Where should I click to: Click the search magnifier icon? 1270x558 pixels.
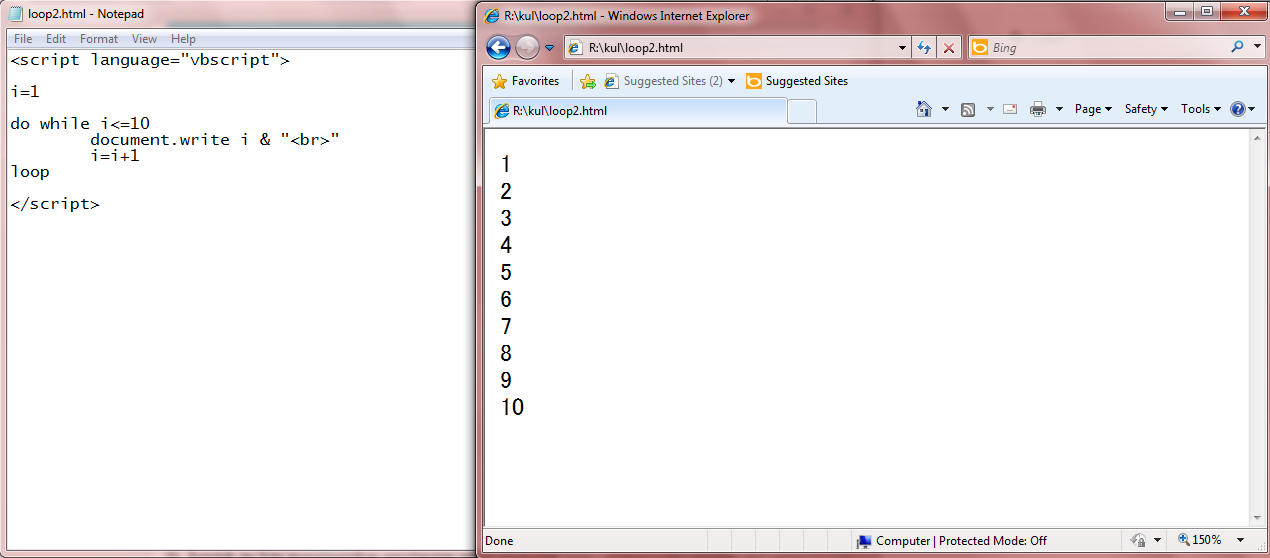[1238, 47]
